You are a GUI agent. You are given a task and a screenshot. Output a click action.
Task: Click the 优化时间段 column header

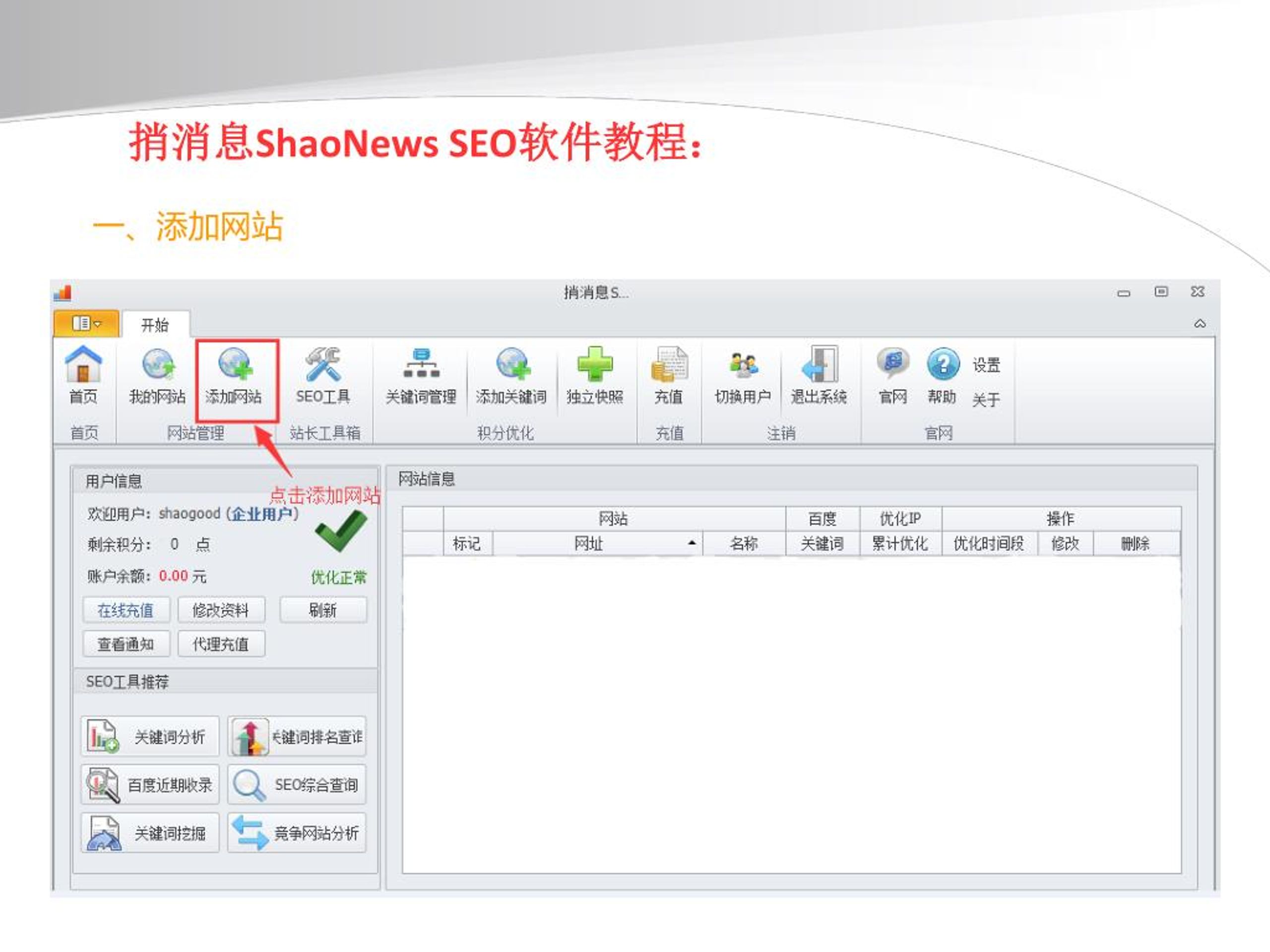coord(989,543)
